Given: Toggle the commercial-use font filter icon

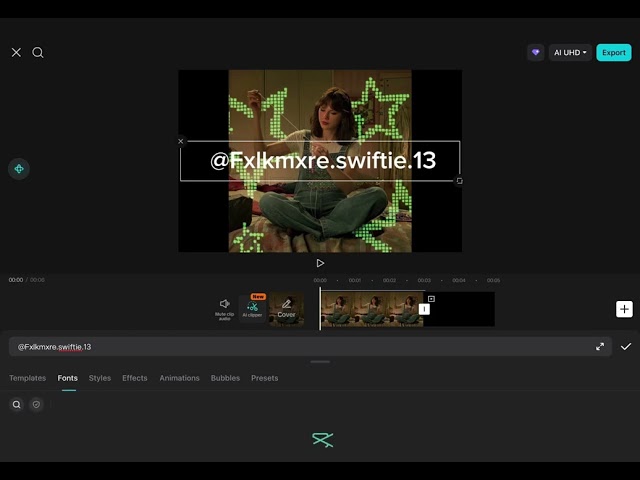Looking at the screenshot, I should (36, 404).
